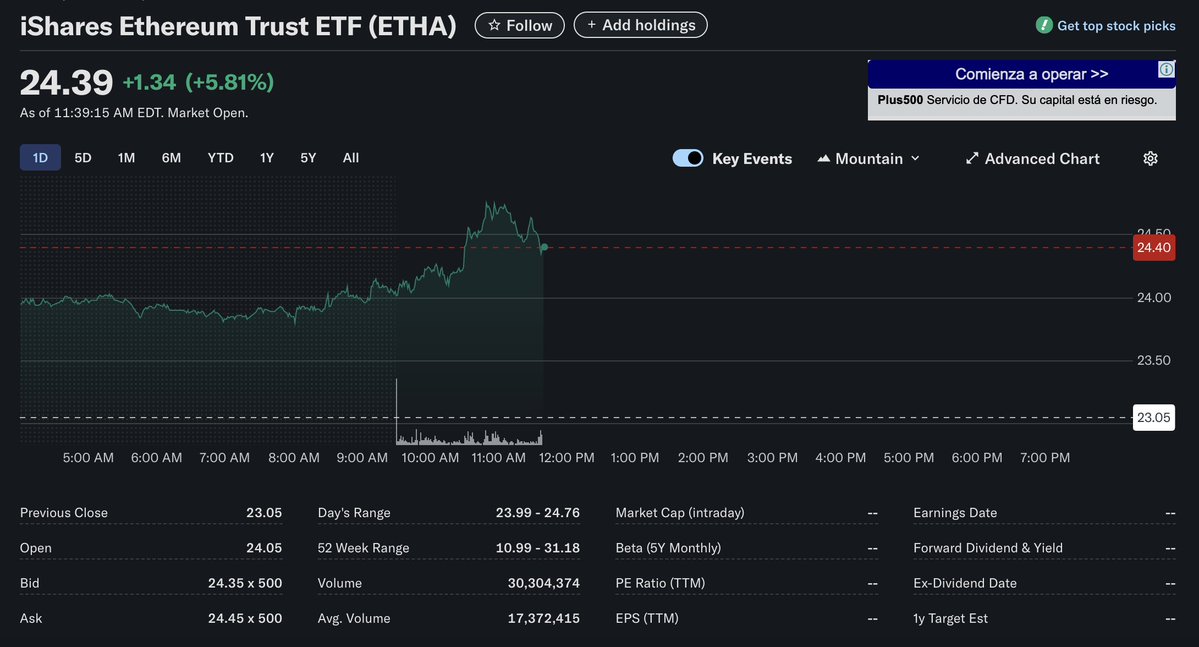Click the chart settings gear icon
The image size is (1199, 647).
tap(1150, 158)
